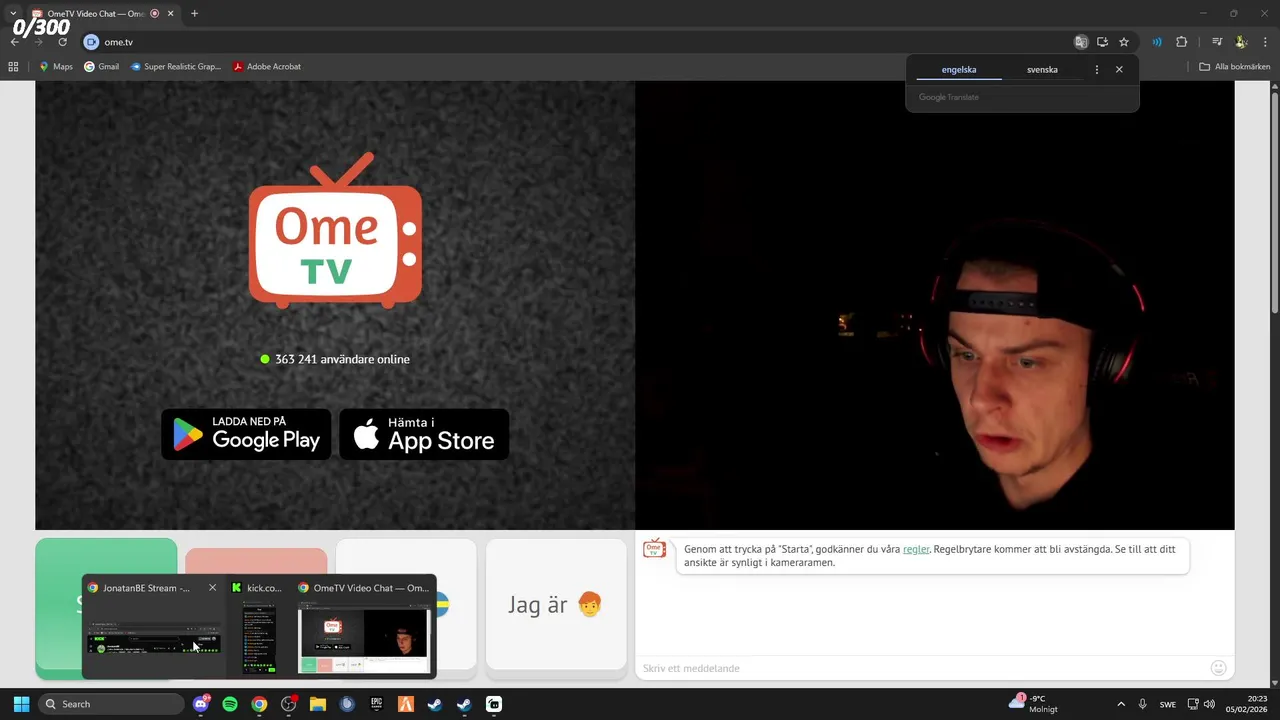Image resolution: width=1280 pixels, height=720 pixels.
Task: Open the Maps bookmark
Action: click(x=56, y=67)
